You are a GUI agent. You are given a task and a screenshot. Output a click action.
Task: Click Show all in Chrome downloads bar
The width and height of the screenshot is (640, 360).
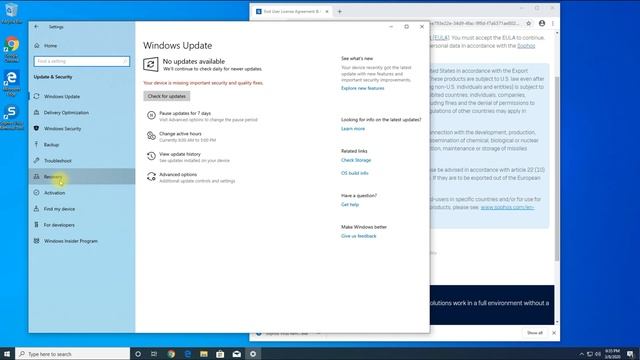(535, 333)
